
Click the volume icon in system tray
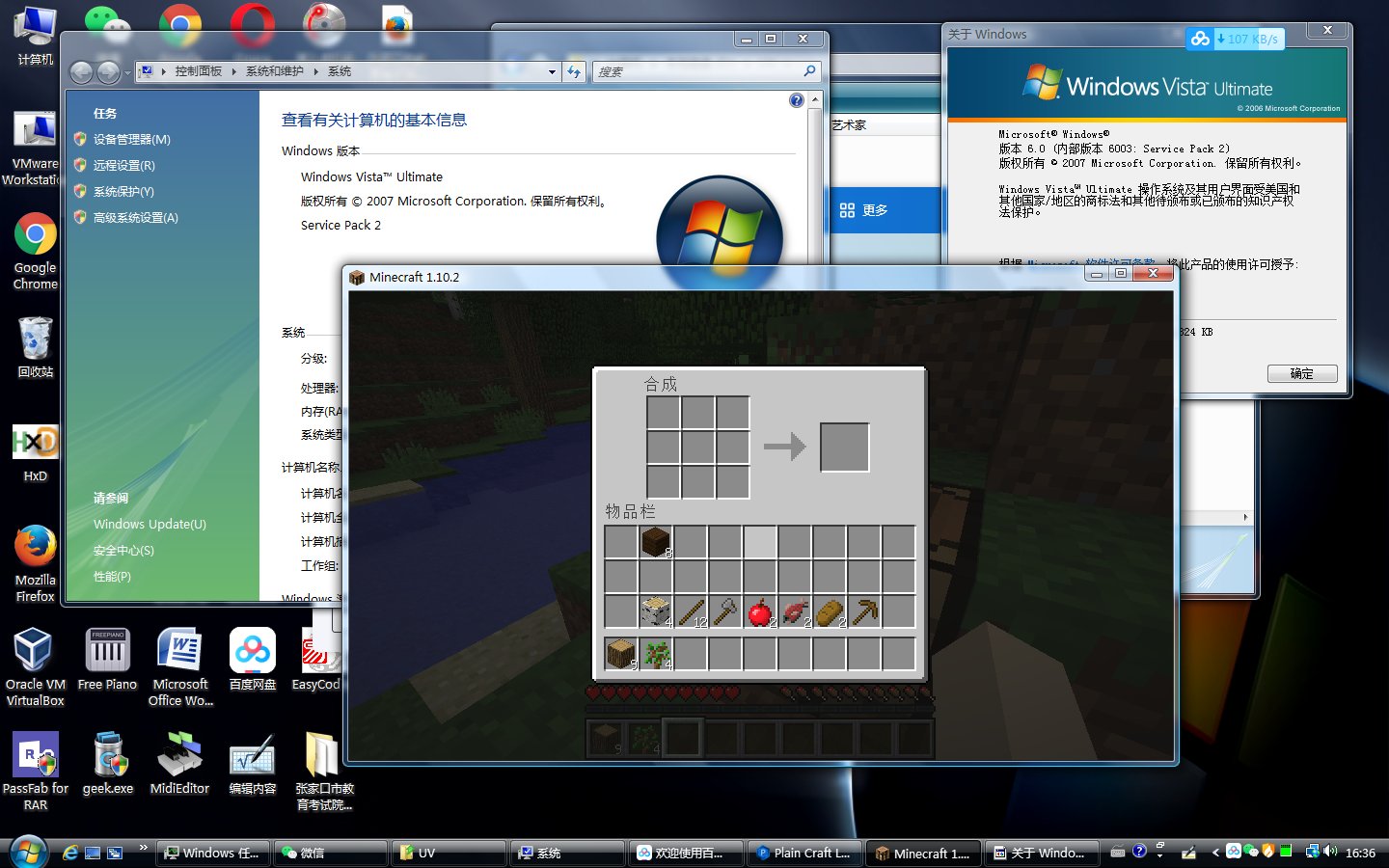click(x=1331, y=852)
